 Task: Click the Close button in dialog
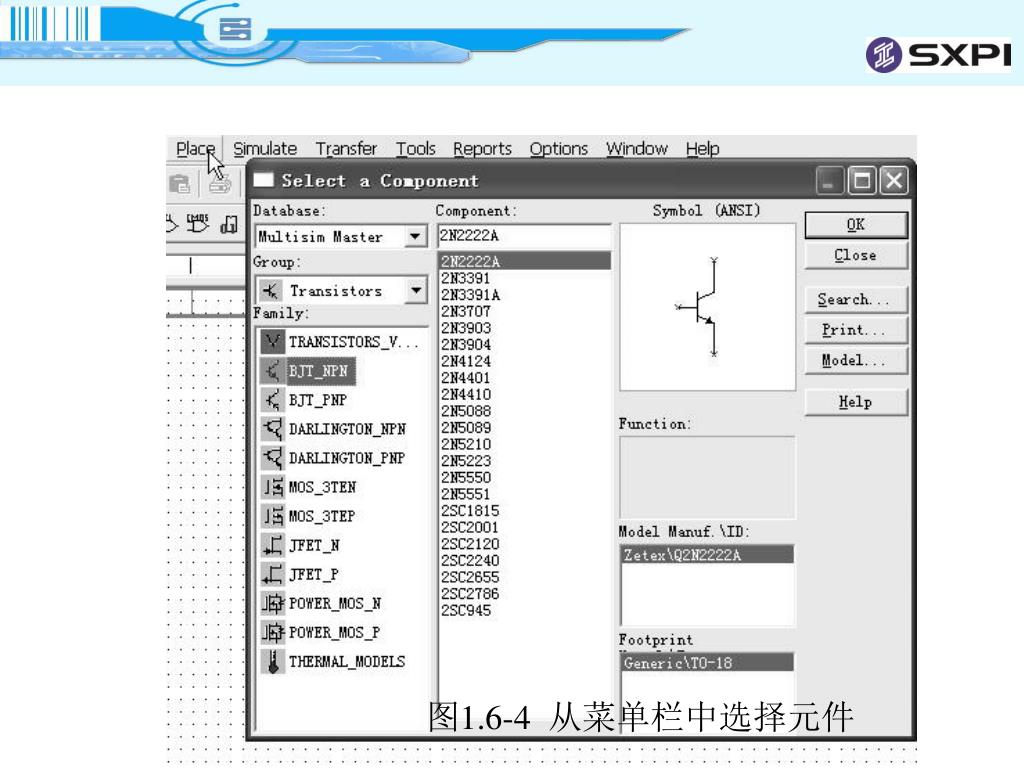point(856,255)
